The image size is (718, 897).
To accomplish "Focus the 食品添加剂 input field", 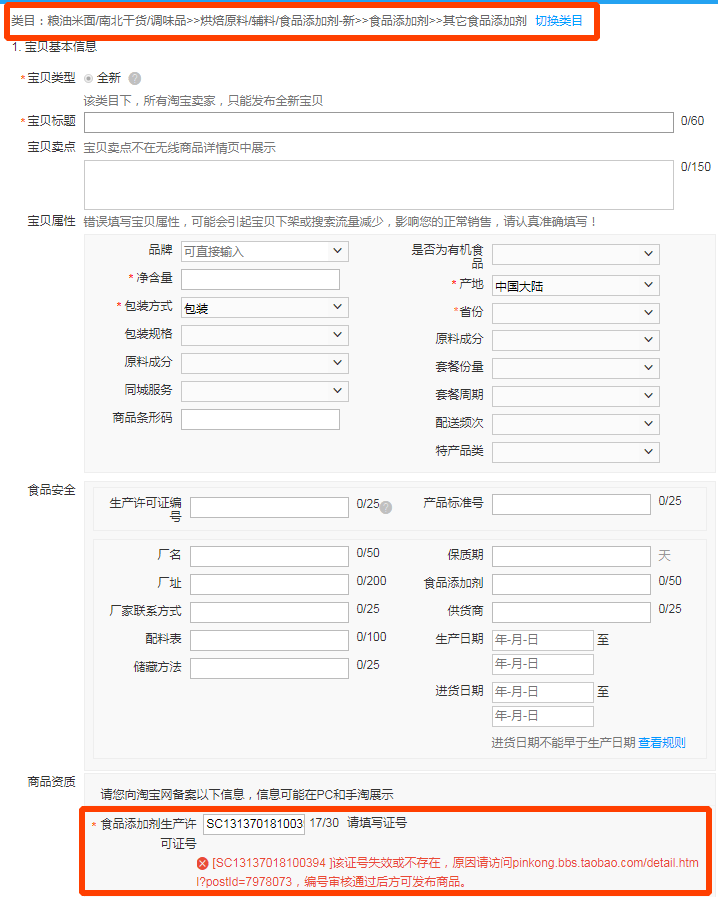I will coord(571,585).
